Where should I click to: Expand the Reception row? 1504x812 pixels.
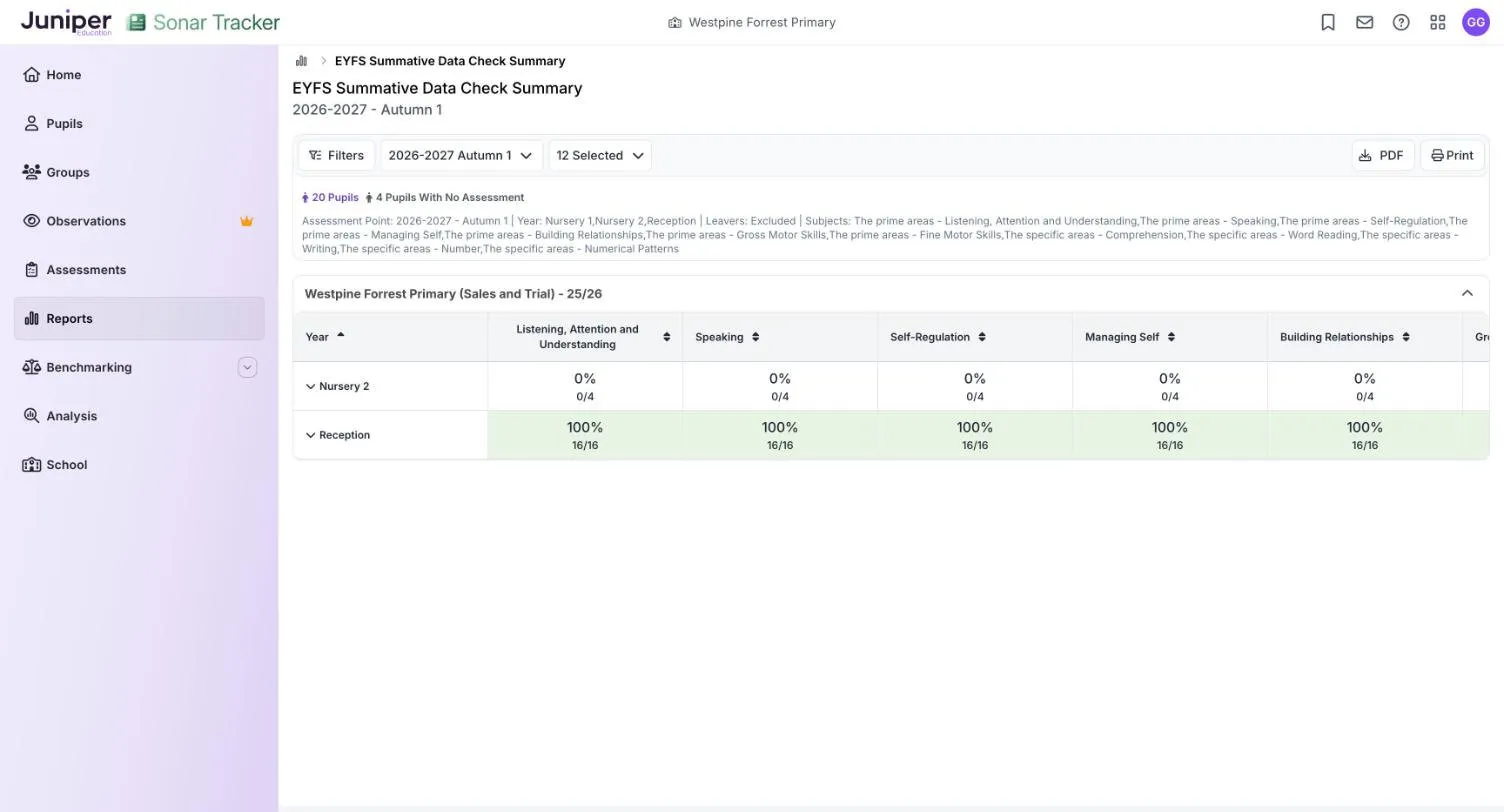tap(310, 436)
